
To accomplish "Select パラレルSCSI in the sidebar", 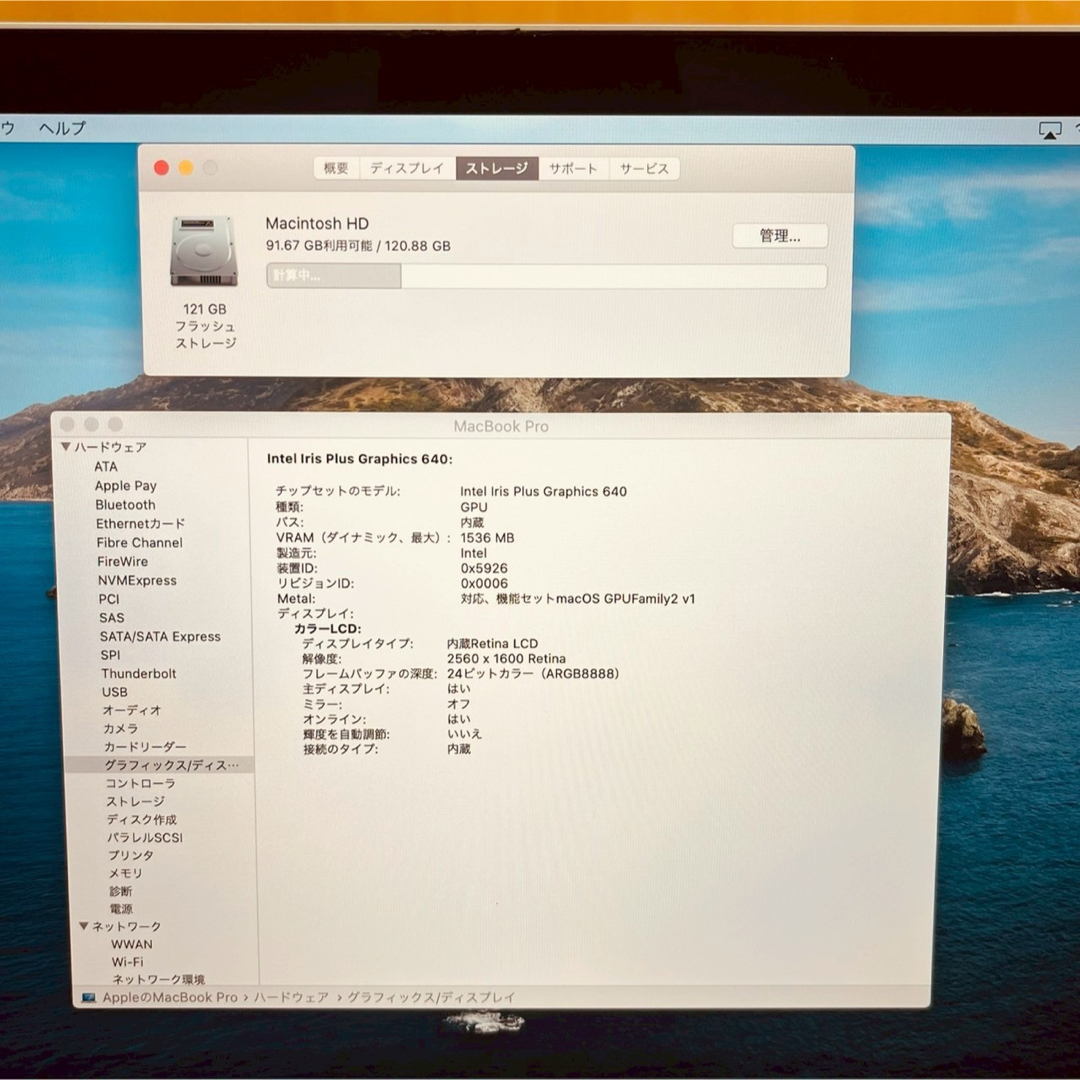I will [145, 838].
